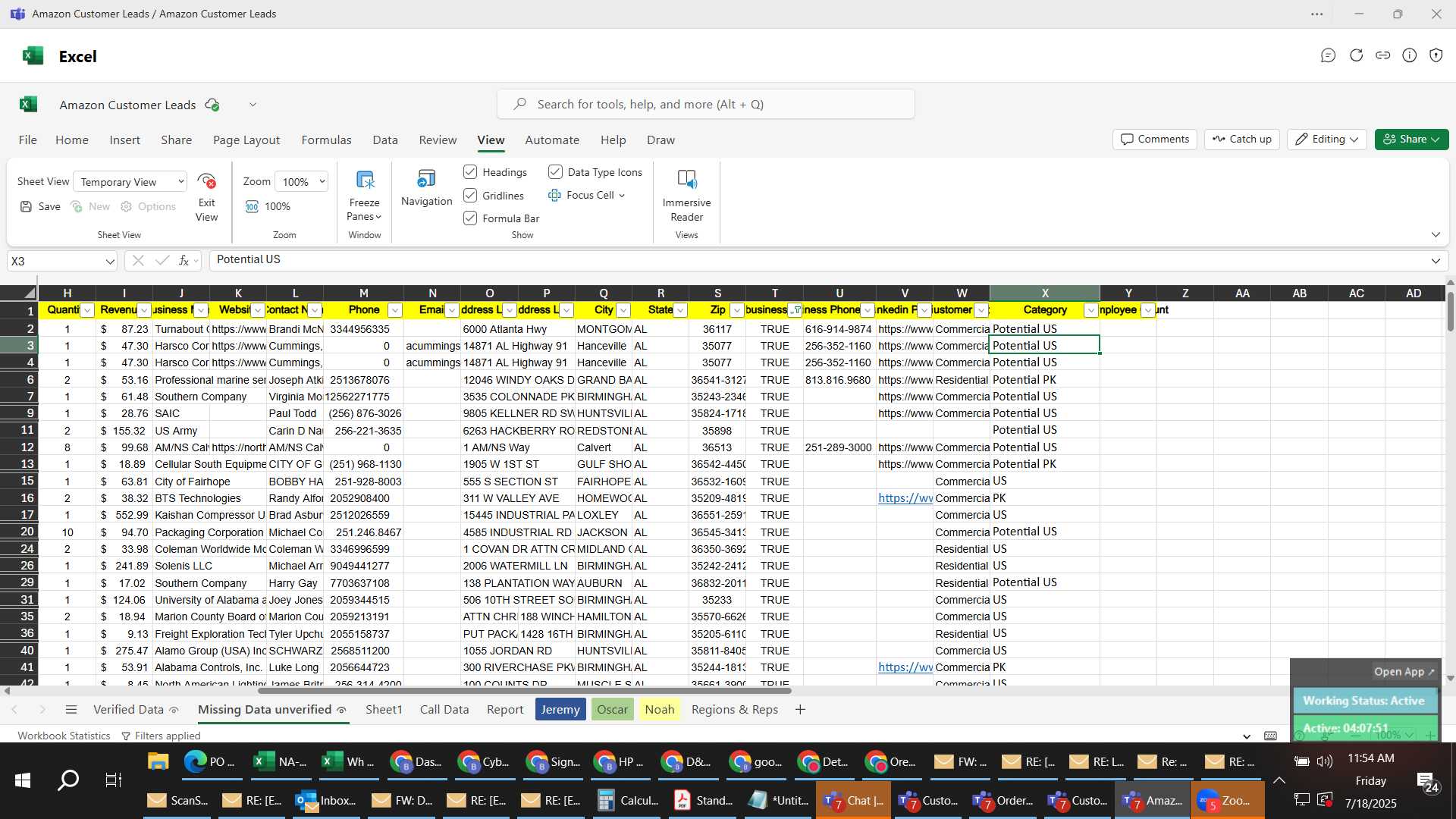Open Task View in taskbar
The image size is (1456, 819).
click(113, 780)
